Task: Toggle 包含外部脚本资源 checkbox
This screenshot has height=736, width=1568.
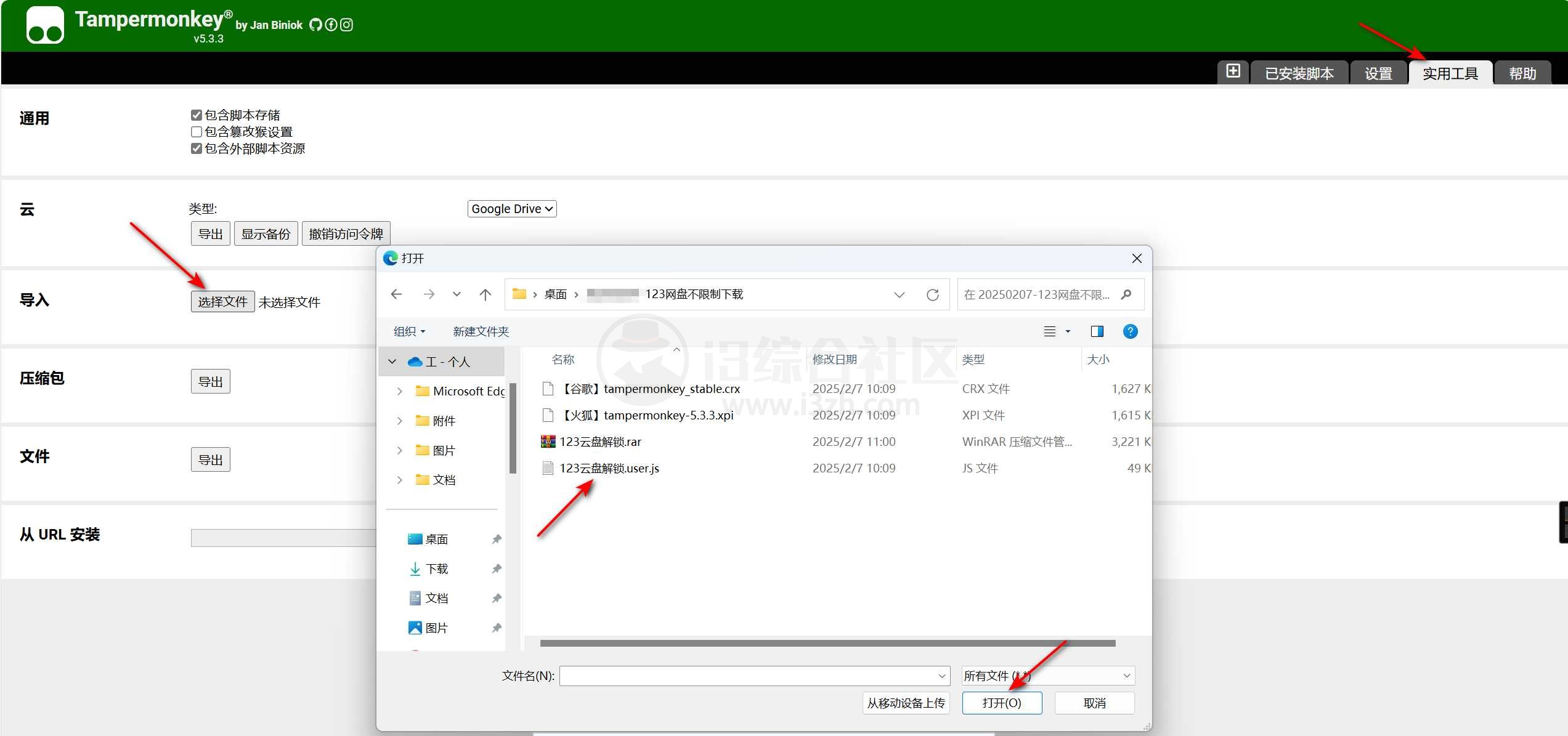Action: 197,148
